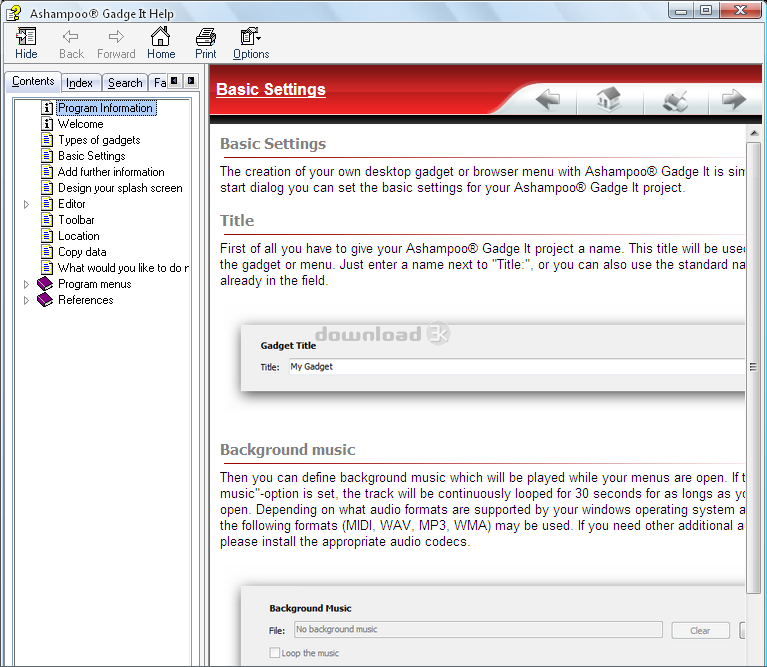This screenshot has width=767, height=667.
Task: Maximize the help window
Action: pos(706,10)
